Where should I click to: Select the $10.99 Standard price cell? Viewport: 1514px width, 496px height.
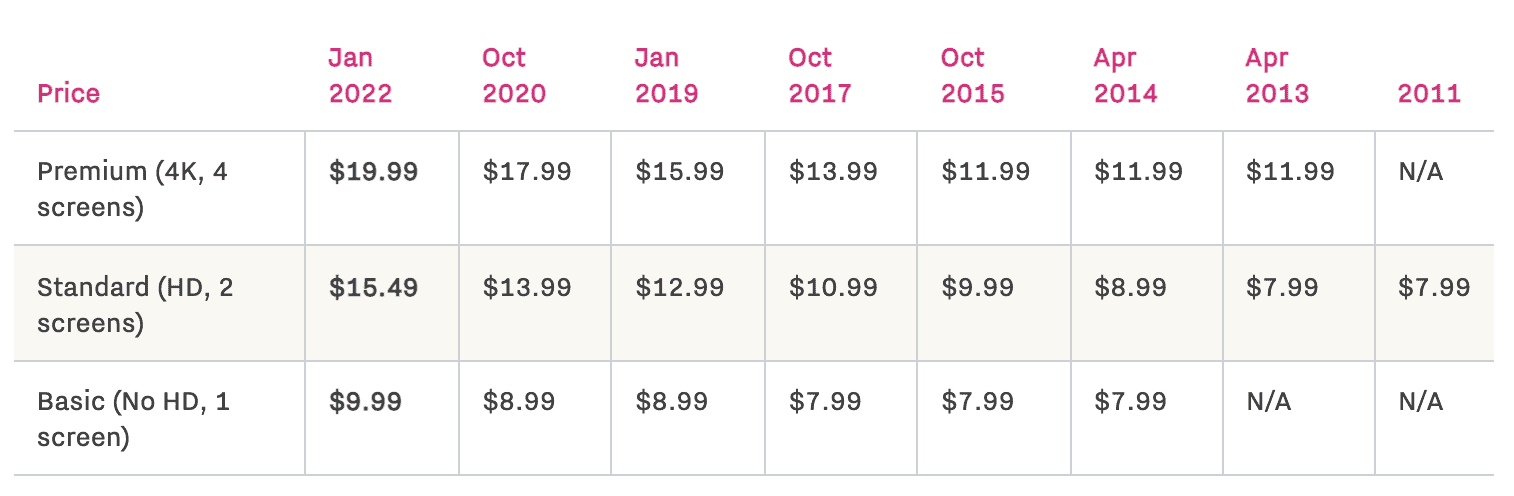(x=833, y=288)
